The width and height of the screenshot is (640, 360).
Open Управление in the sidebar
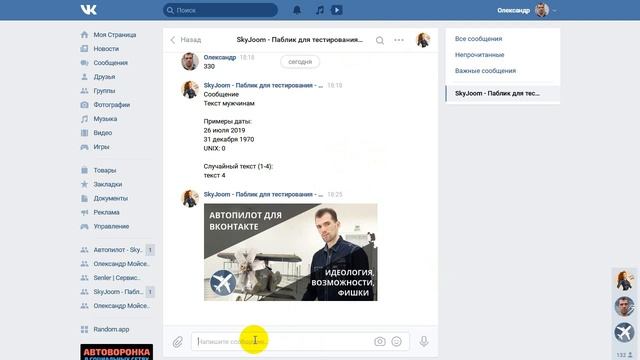(x=111, y=226)
